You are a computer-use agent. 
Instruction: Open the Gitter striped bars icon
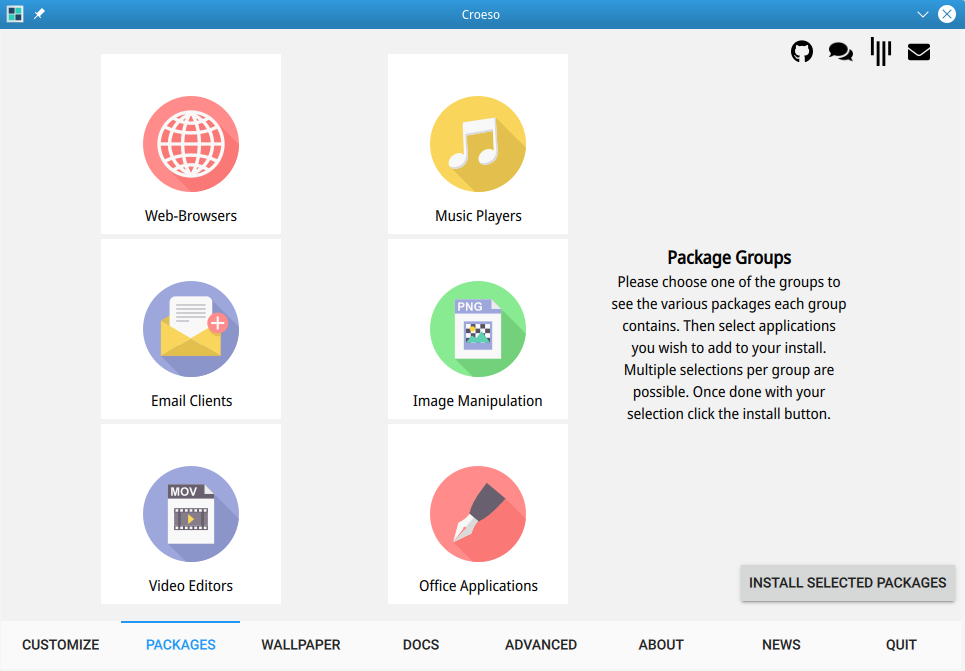click(x=880, y=52)
